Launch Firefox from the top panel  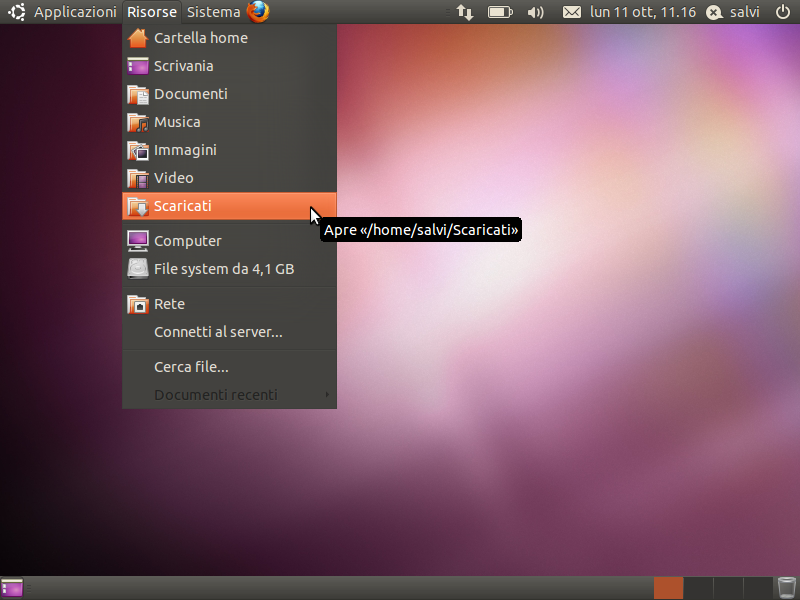click(258, 12)
